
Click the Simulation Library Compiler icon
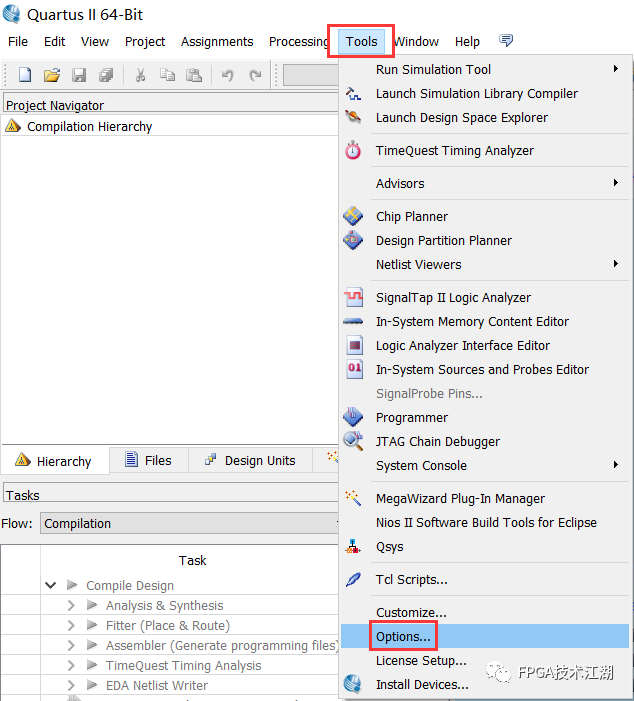pos(353,93)
